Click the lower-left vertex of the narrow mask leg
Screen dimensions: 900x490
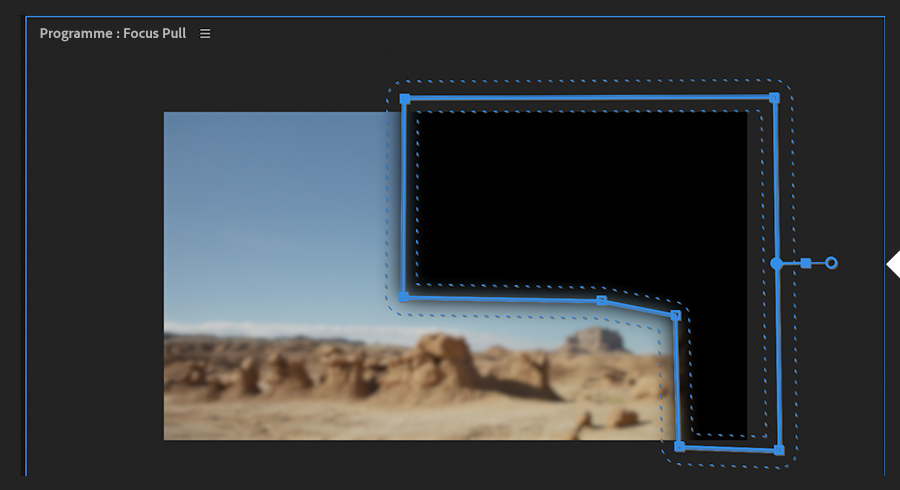pos(680,446)
